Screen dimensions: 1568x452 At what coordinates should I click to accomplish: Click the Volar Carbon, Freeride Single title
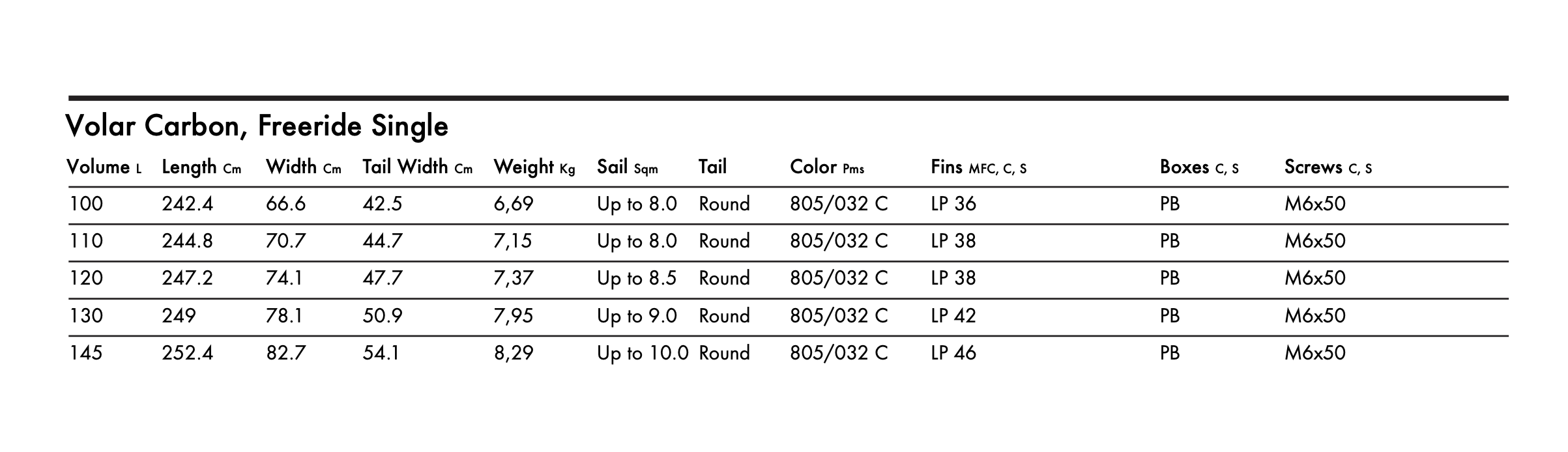[x=257, y=126]
